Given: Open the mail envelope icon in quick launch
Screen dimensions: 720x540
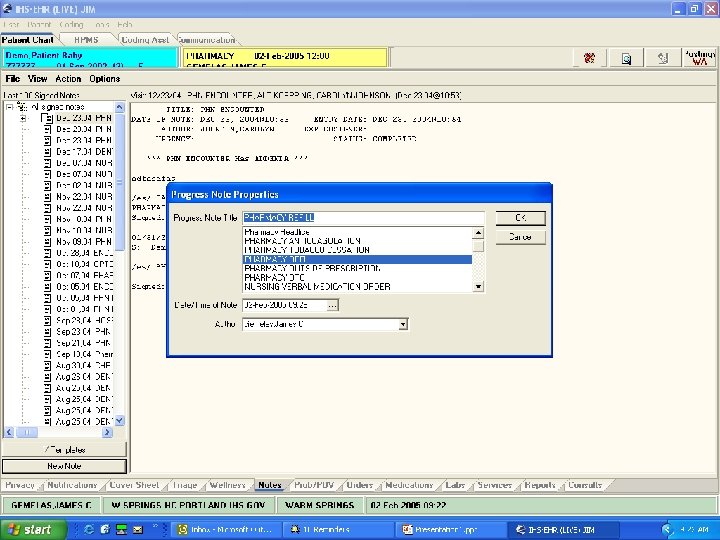Looking at the screenshot, I should tap(138, 529).
